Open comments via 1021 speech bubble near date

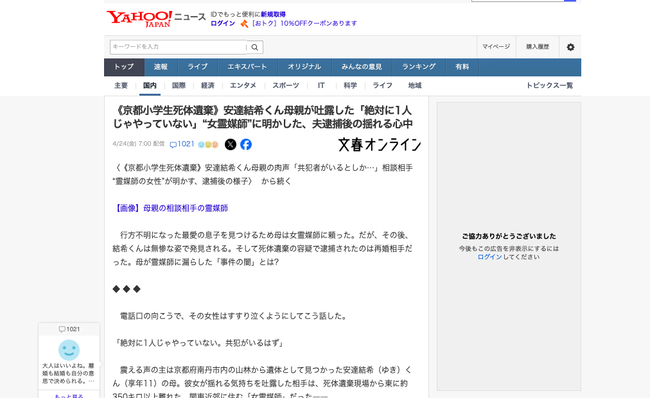click(x=182, y=144)
